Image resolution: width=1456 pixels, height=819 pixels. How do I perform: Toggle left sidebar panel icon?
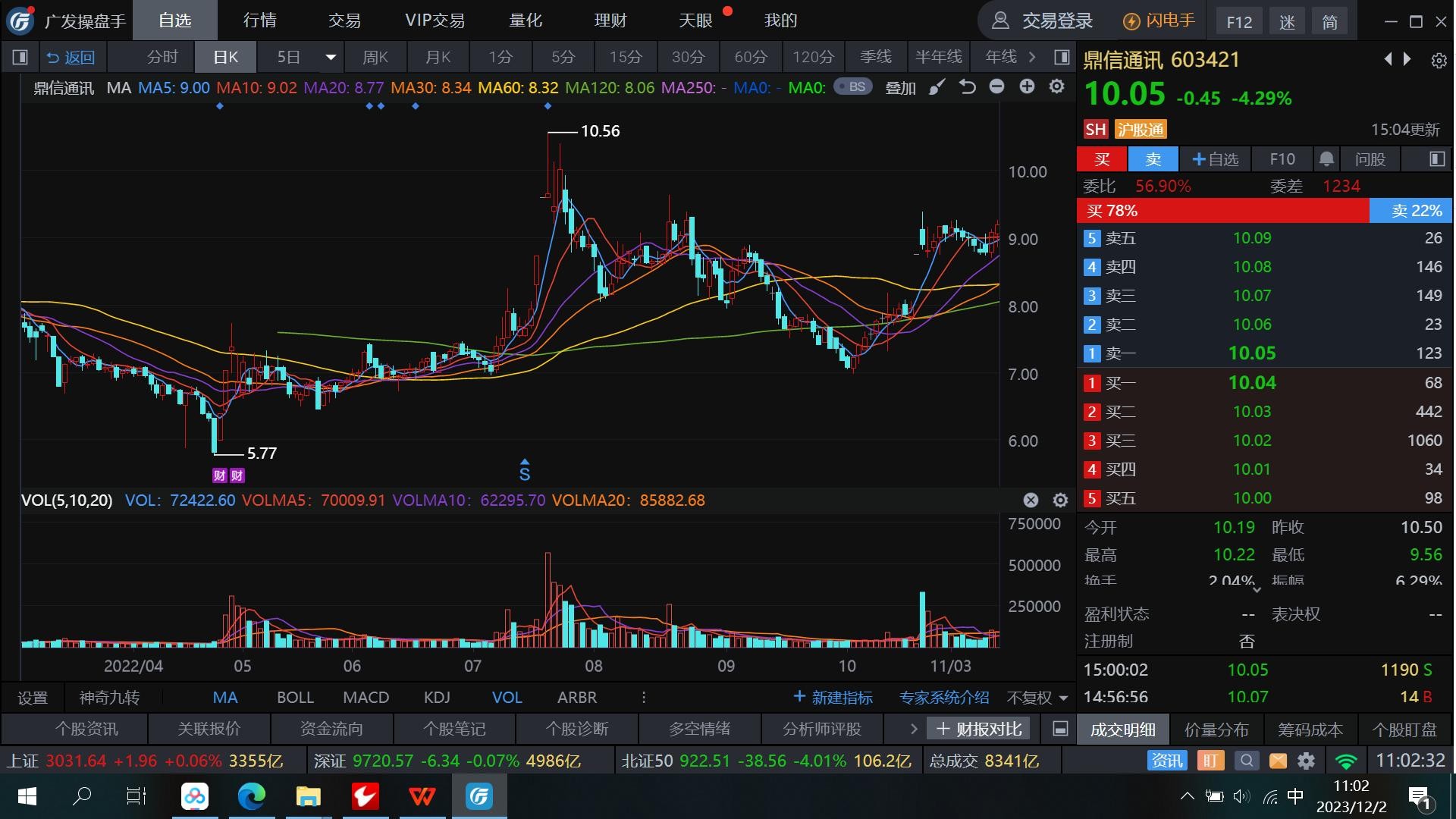pos(20,57)
